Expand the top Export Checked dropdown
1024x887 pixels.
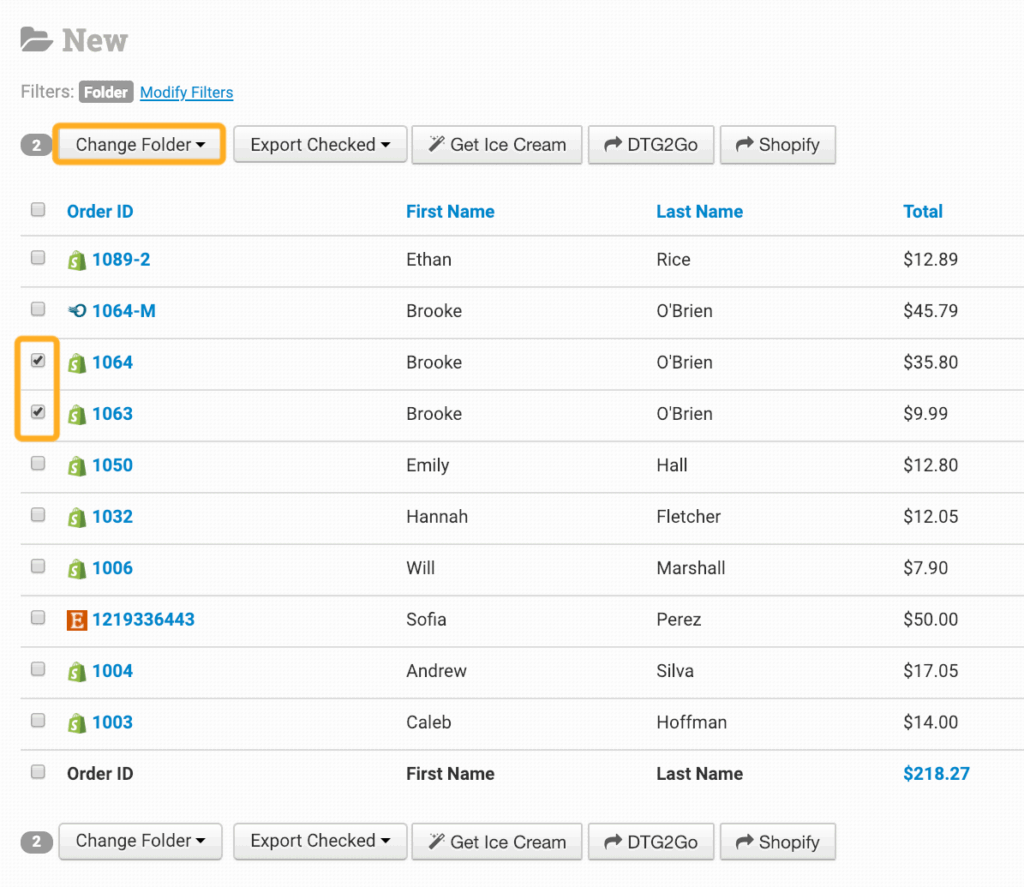[x=320, y=145]
